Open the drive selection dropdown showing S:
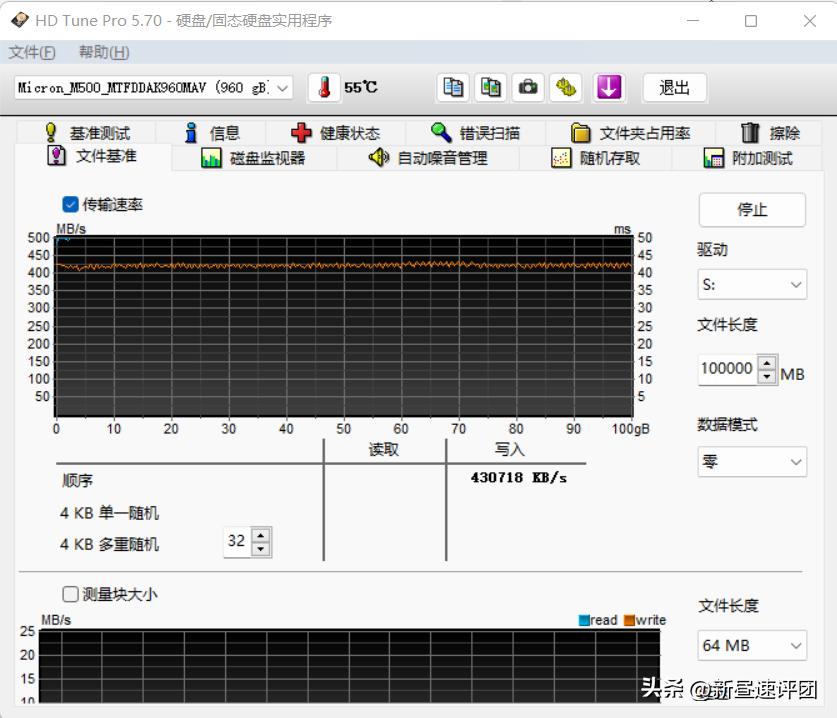The height and width of the screenshot is (718, 837). [x=751, y=284]
